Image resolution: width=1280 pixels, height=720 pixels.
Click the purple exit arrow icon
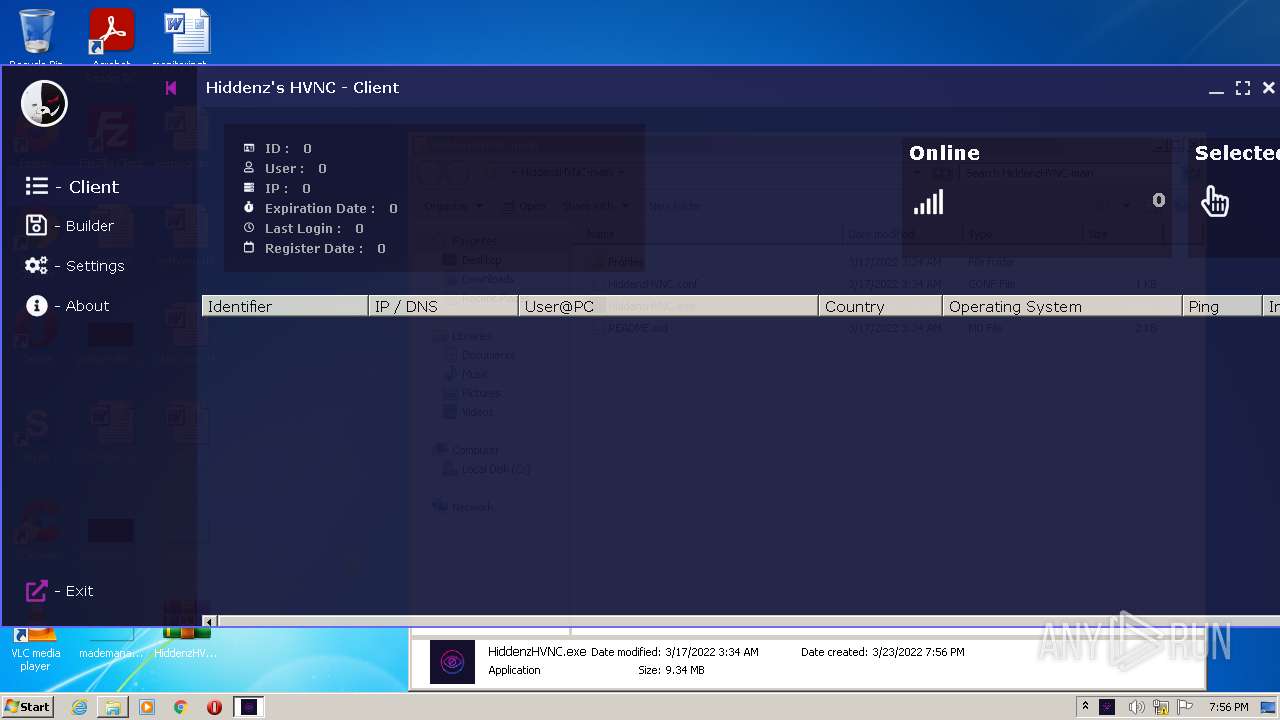36,591
